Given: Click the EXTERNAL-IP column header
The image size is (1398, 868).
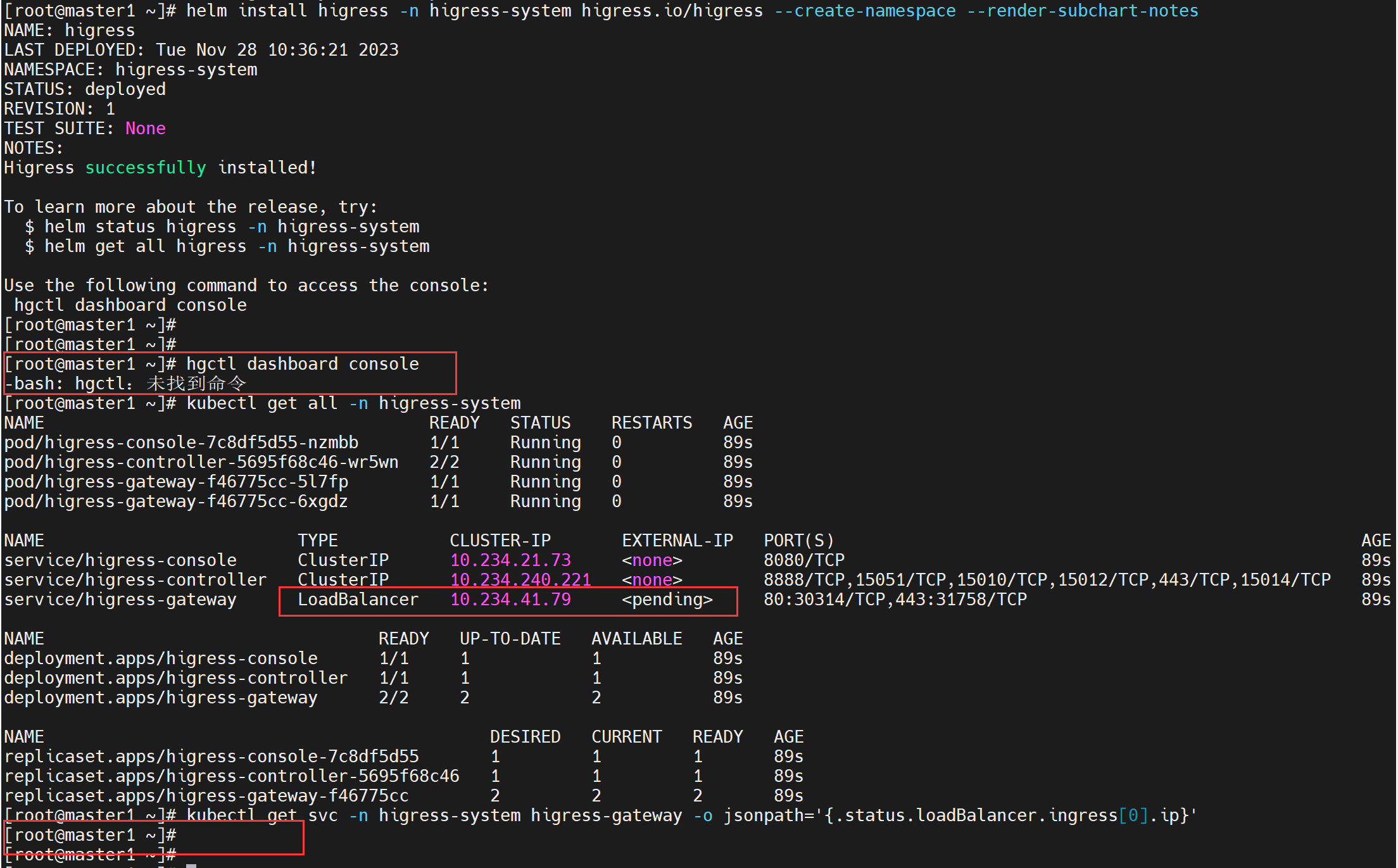Looking at the screenshot, I should coord(677,541).
